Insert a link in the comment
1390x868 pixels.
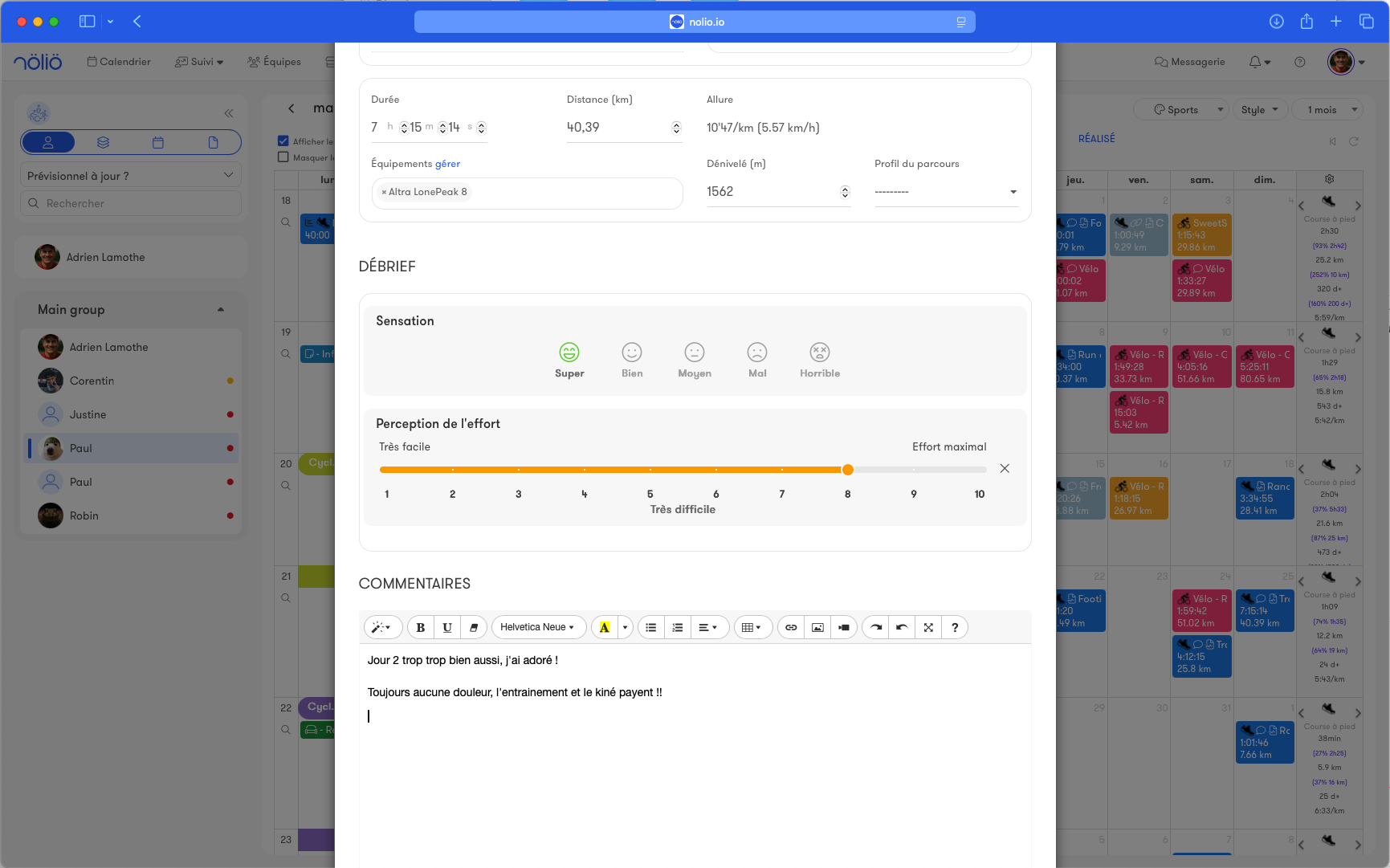[791, 628]
